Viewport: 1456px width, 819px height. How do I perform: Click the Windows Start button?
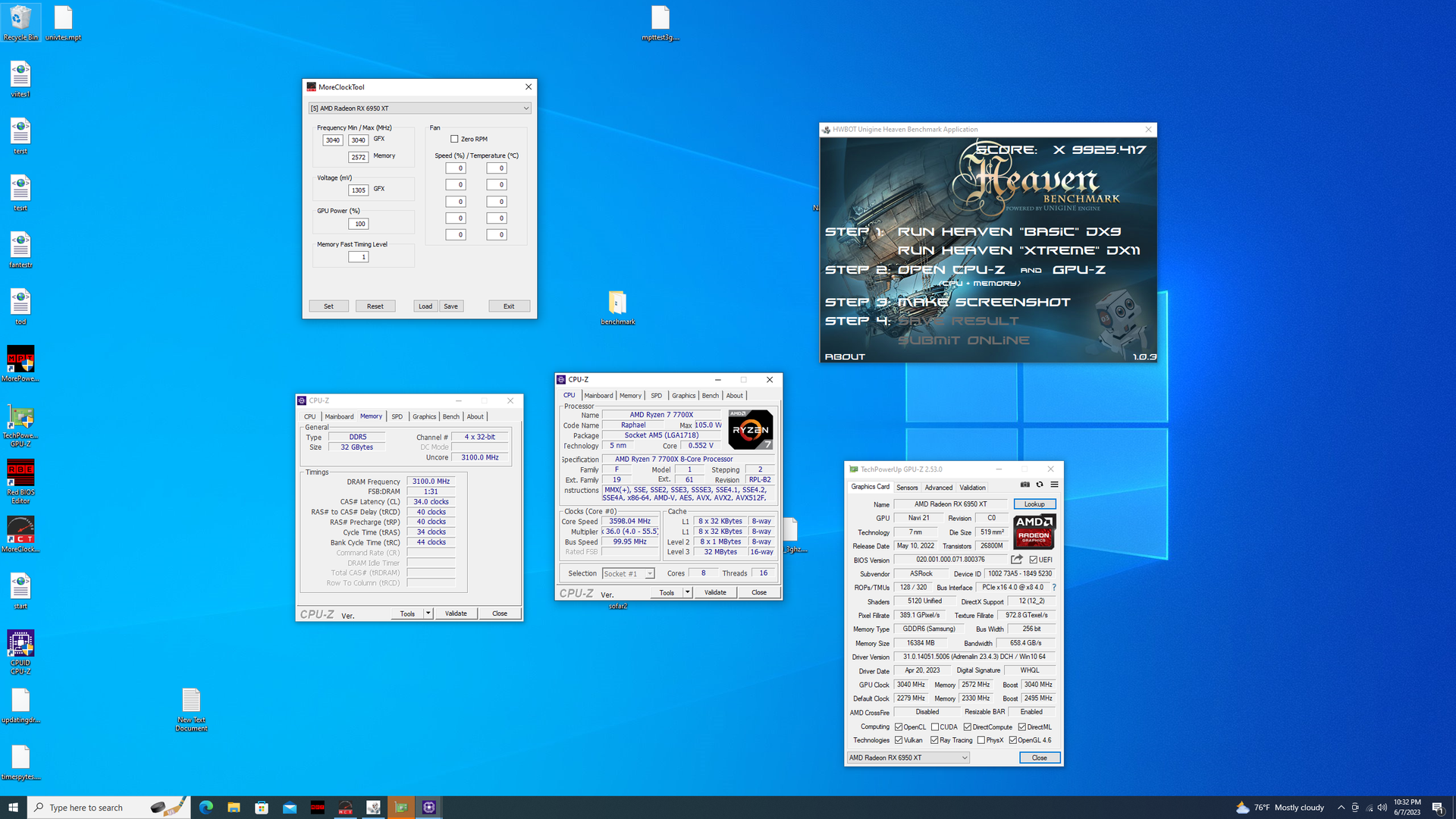coord(13,808)
